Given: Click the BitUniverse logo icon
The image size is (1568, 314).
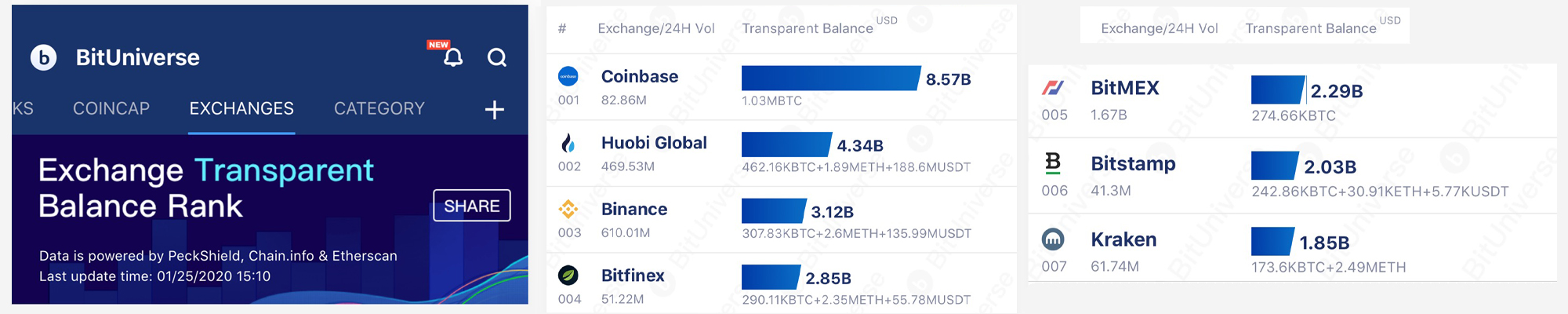Looking at the screenshot, I should point(44,57).
